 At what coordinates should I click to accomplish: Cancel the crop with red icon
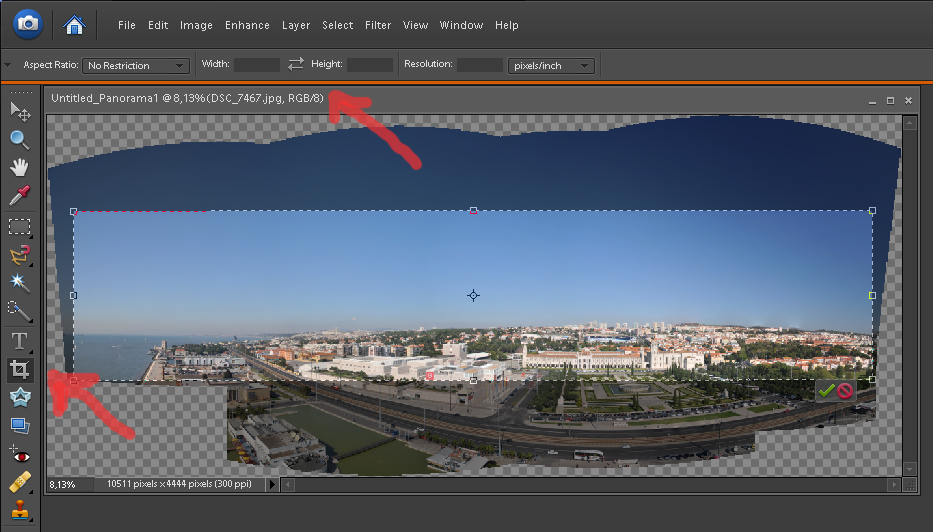point(845,391)
